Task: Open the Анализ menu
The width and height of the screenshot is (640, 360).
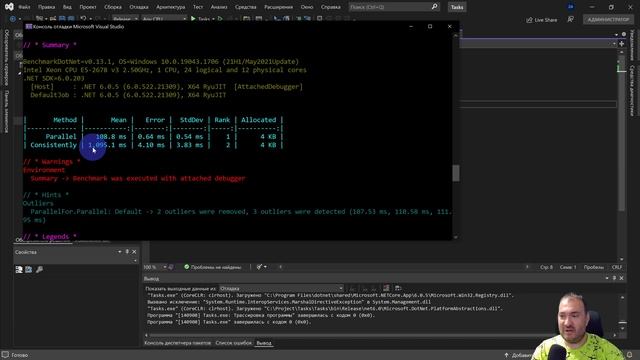Action: [219, 7]
